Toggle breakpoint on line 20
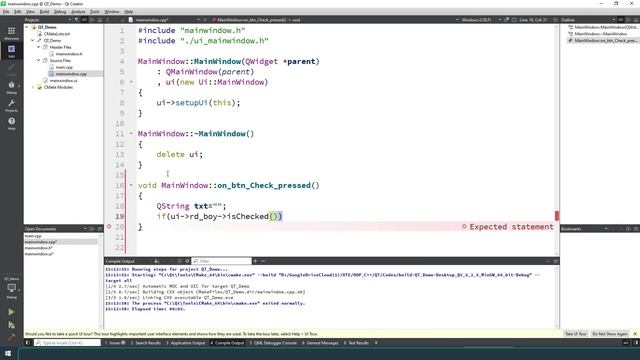 pyautogui.click(x=109, y=227)
